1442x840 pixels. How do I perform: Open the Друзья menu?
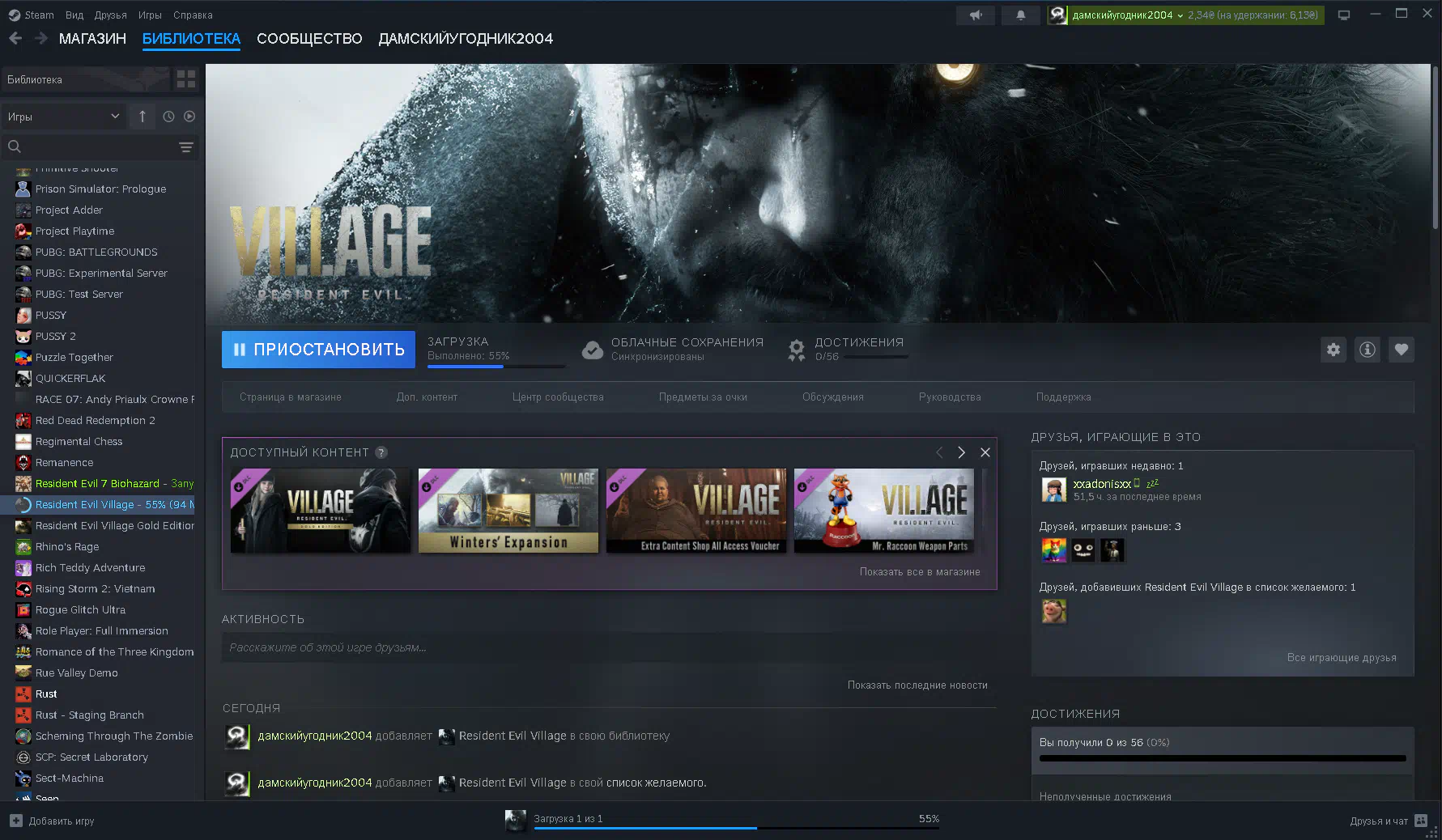click(110, 15)
